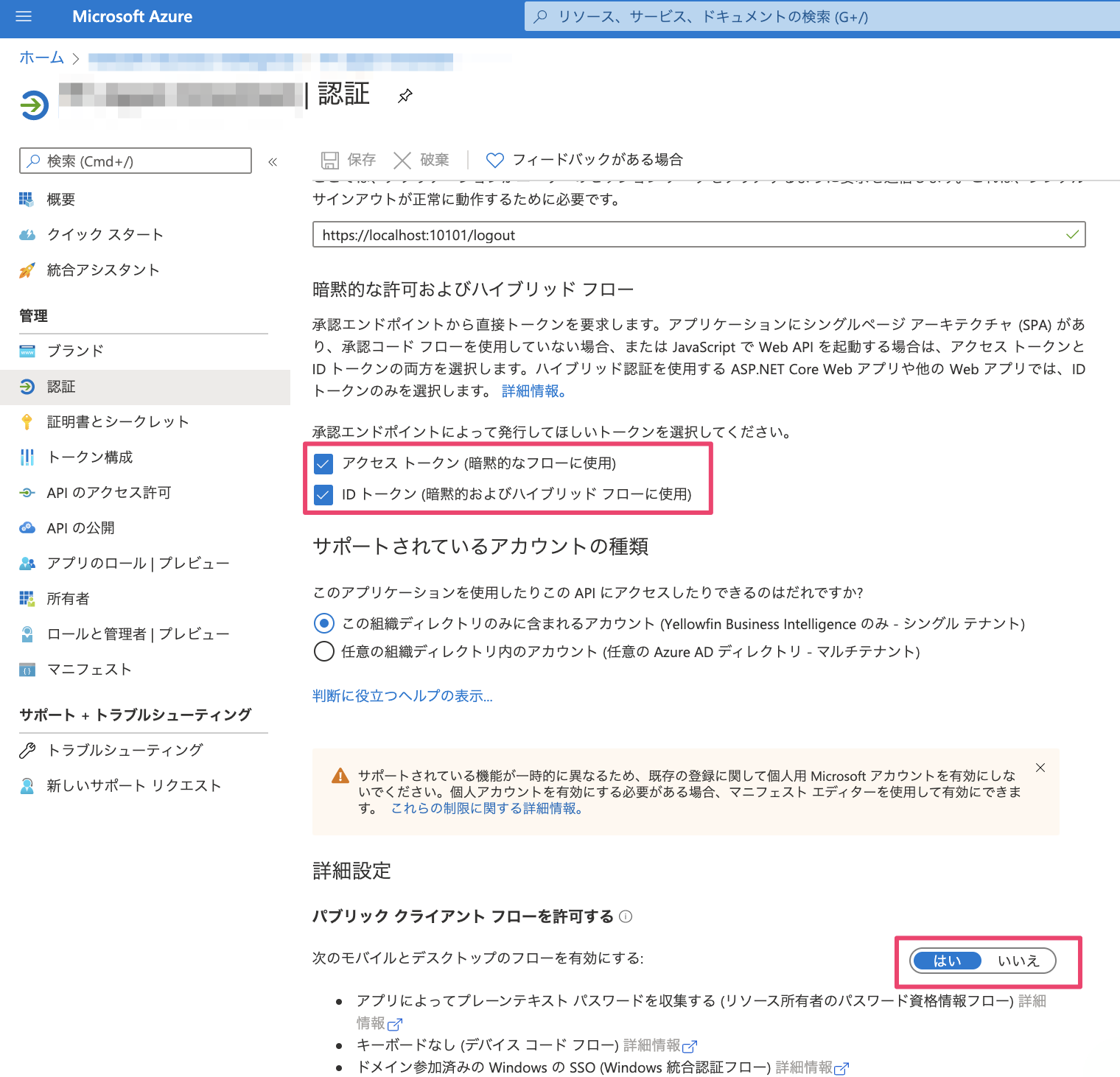
Task: Edit the logout URL field
Action: (699, 235)
